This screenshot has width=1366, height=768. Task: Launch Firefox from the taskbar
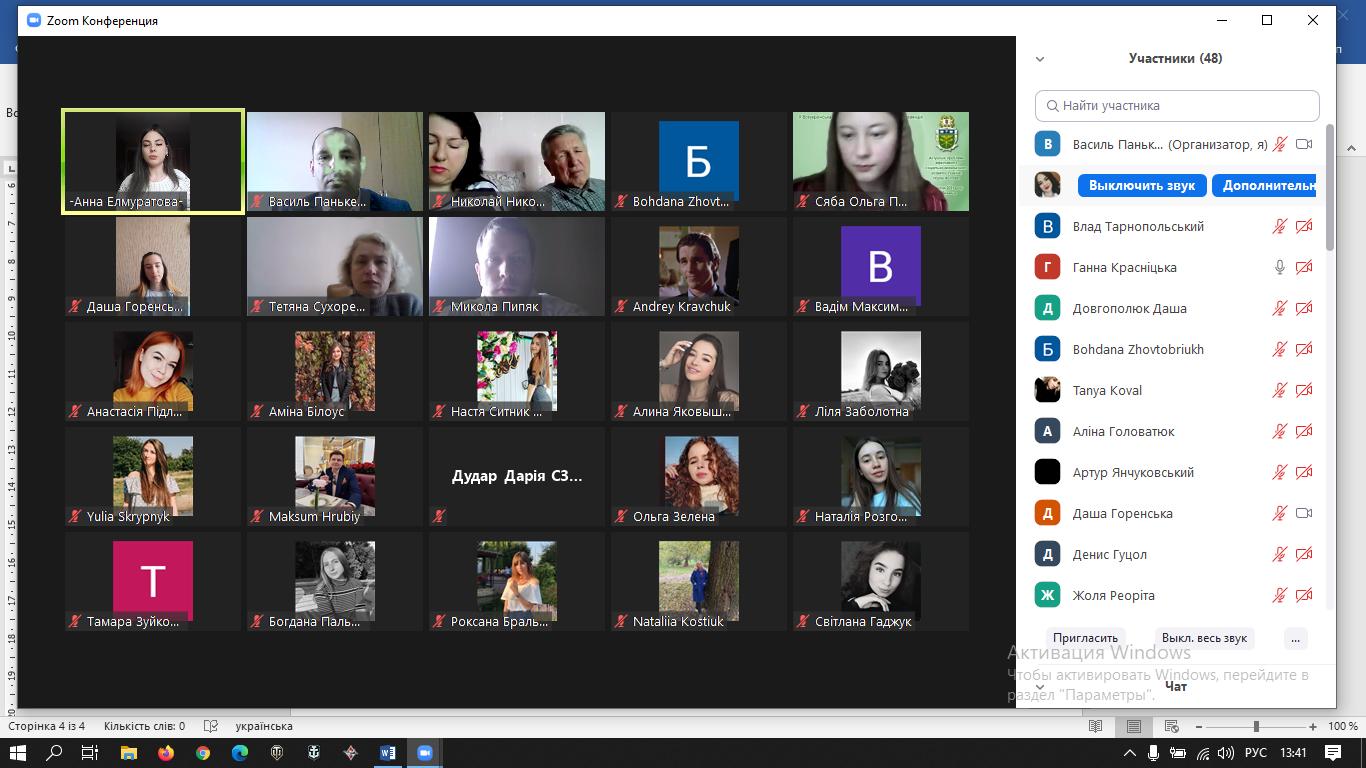point(166,753)
